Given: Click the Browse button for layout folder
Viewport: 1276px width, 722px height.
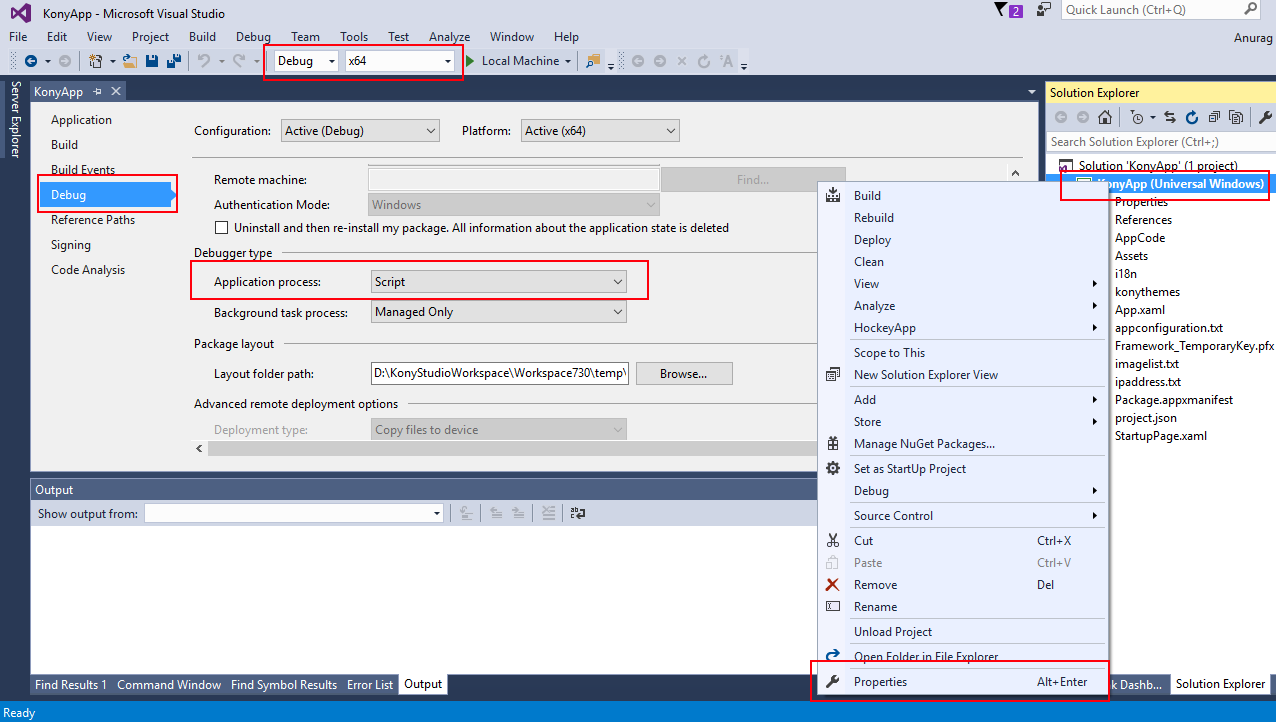Looking at the screenshot, I should click(683, 374).
